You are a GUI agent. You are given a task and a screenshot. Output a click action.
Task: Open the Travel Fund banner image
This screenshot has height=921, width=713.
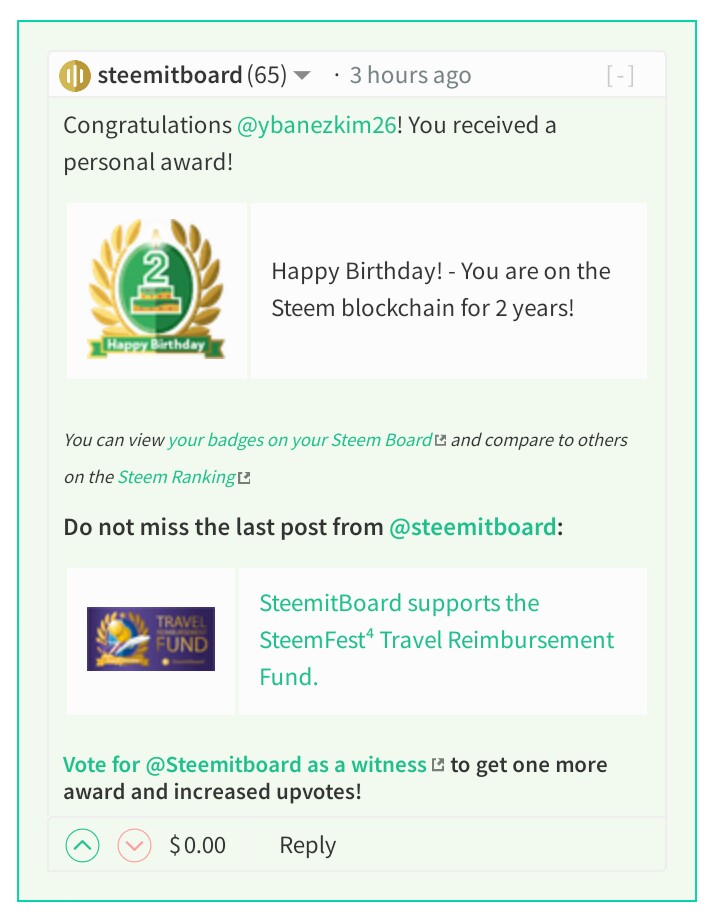click(151, 639)
